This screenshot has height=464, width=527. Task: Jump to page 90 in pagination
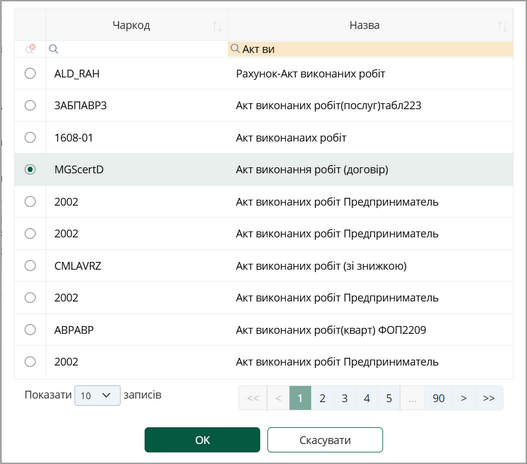pyautogui.click(x=439, y=398)
